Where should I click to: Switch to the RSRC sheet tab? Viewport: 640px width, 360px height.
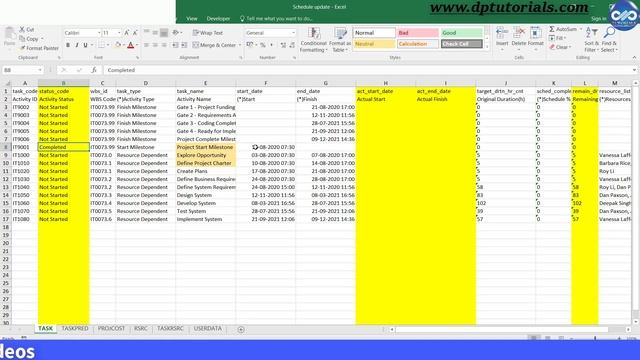click(x=141, y=329)
